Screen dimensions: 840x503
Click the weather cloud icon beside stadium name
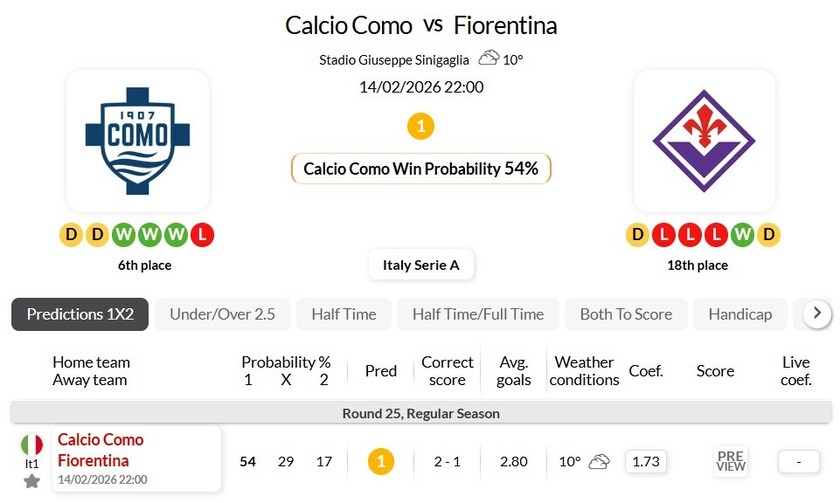point(489,58)
